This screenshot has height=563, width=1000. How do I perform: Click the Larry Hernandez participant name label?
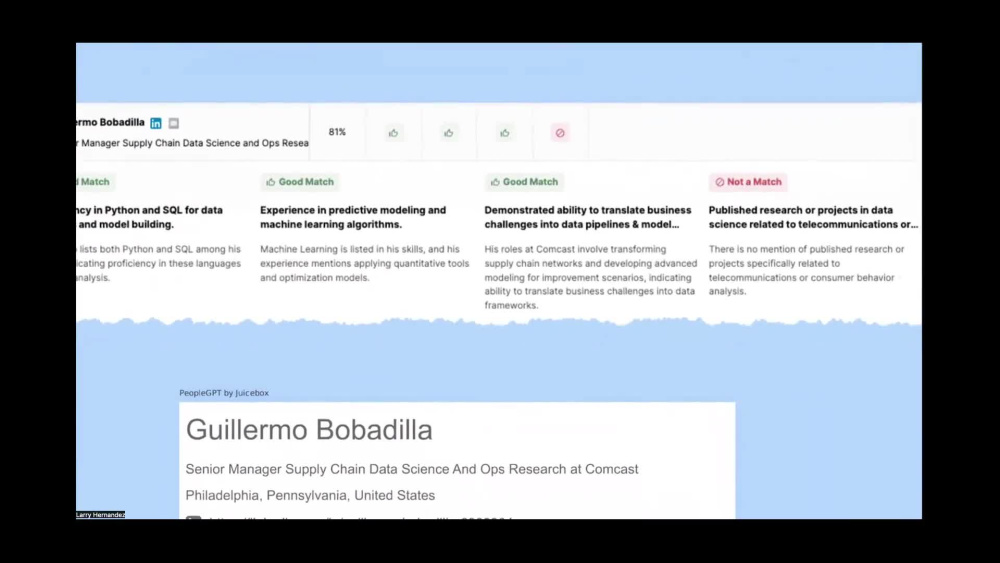point(101,515)
